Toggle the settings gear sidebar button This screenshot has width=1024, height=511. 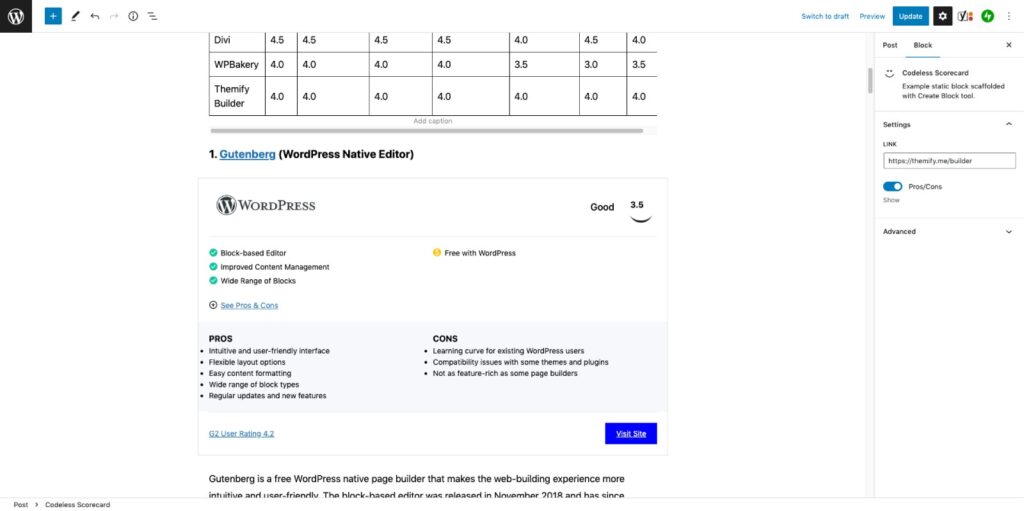tap(942, 16)
